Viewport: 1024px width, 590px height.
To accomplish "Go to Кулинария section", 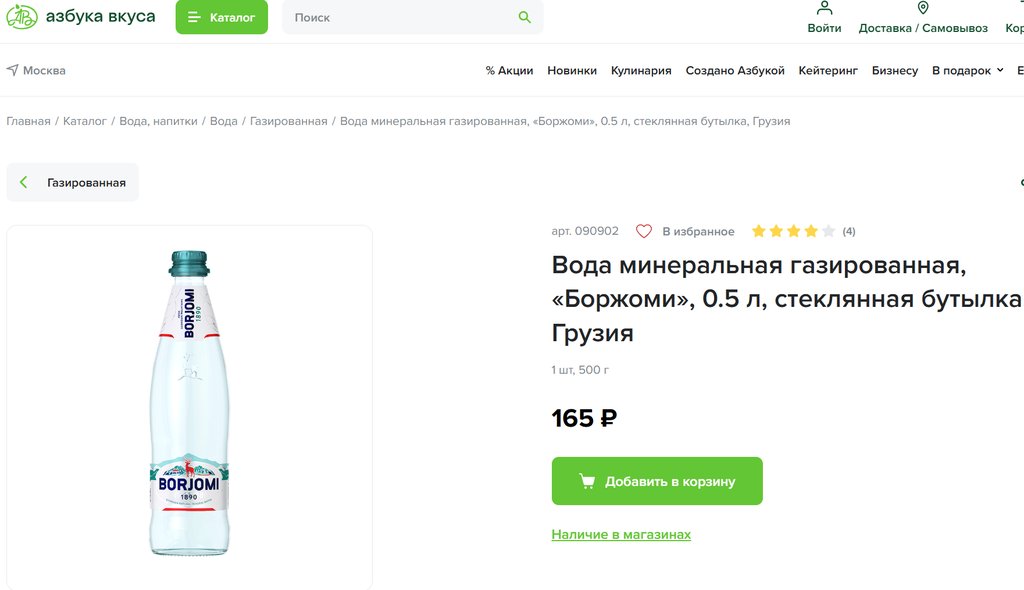I will tap(641, 71).
